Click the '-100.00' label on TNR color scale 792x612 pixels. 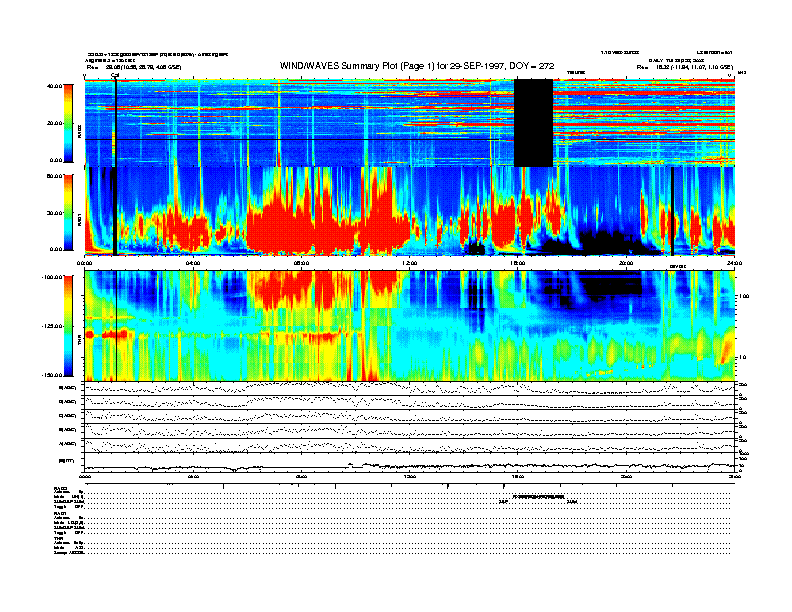(52, 277)
